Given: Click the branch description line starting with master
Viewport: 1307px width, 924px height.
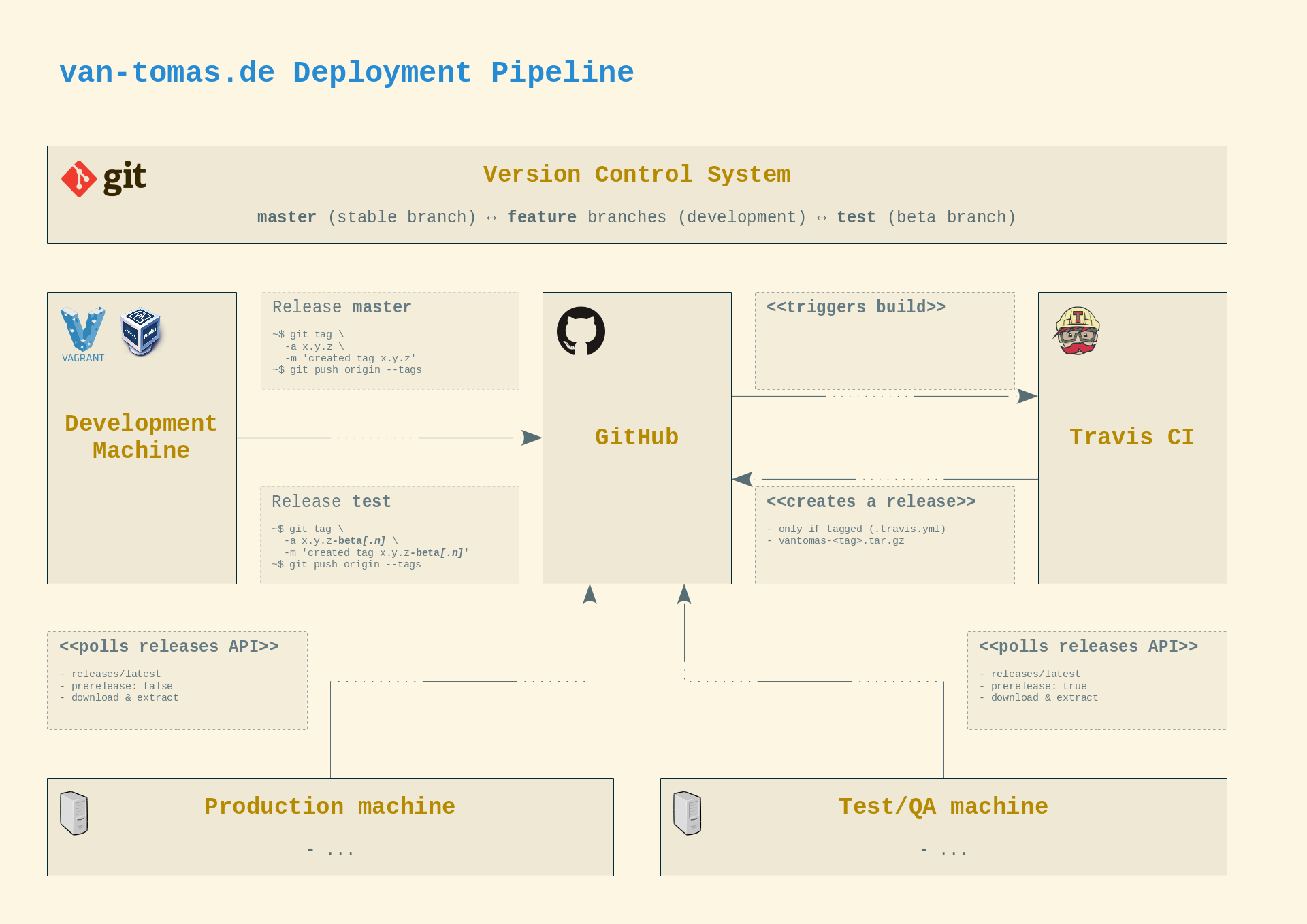Looking at the screenshot, I should 636,217.
